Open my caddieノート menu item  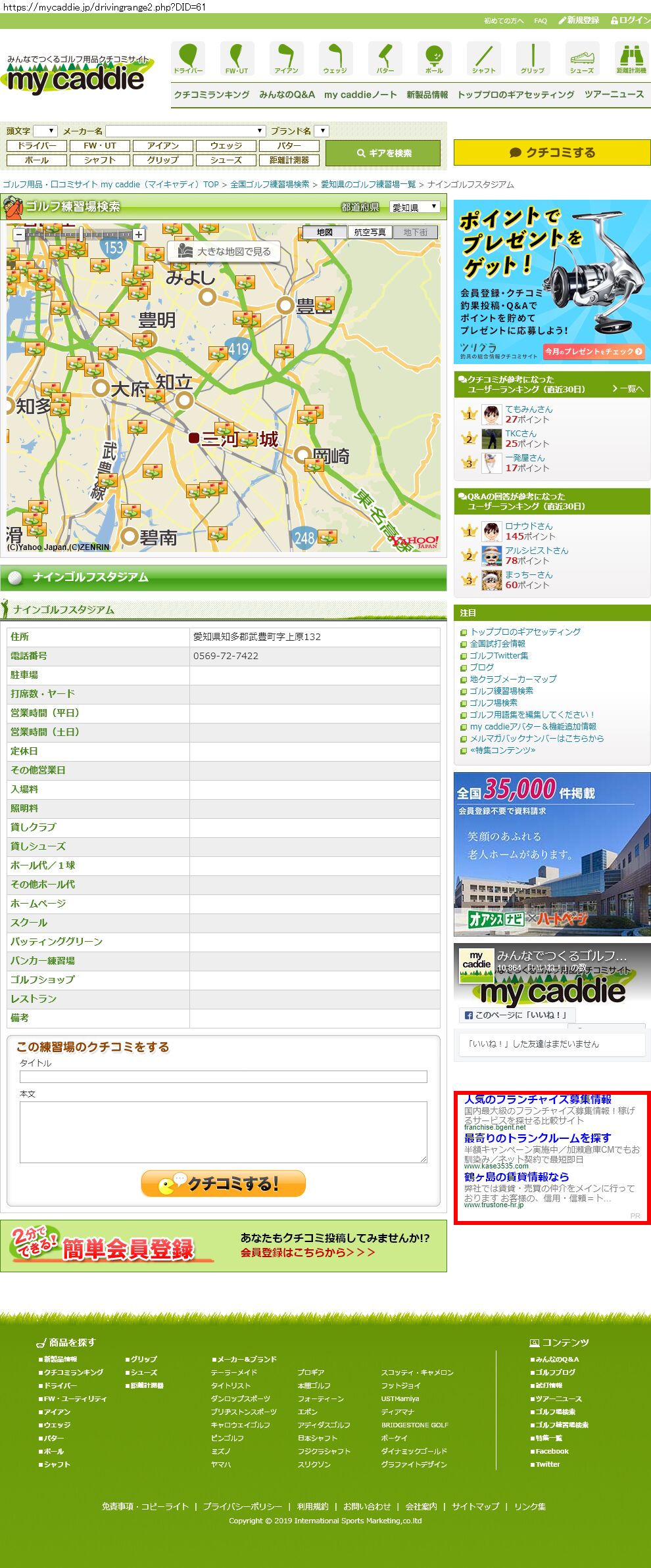pos(360,95)
